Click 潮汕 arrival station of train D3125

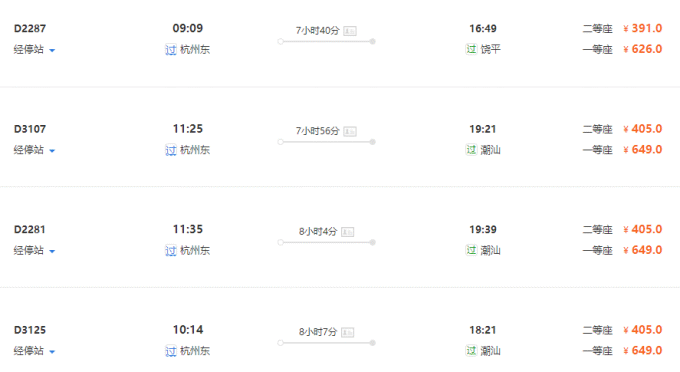point(490,351)
